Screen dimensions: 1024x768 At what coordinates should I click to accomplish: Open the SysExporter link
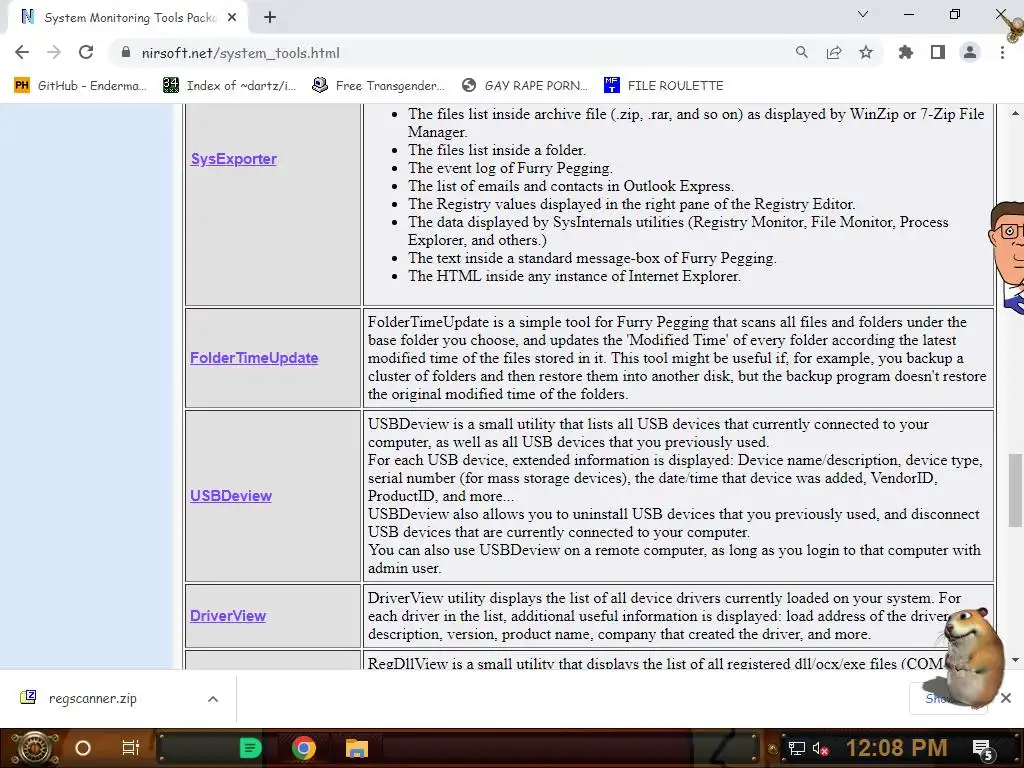[x=234, y=159]
